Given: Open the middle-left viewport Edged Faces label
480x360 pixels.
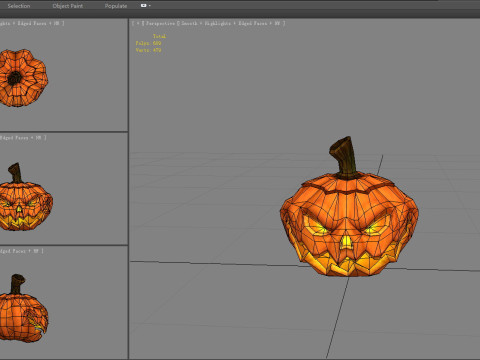Looking at the screenshot, I should tap(14, 137).
